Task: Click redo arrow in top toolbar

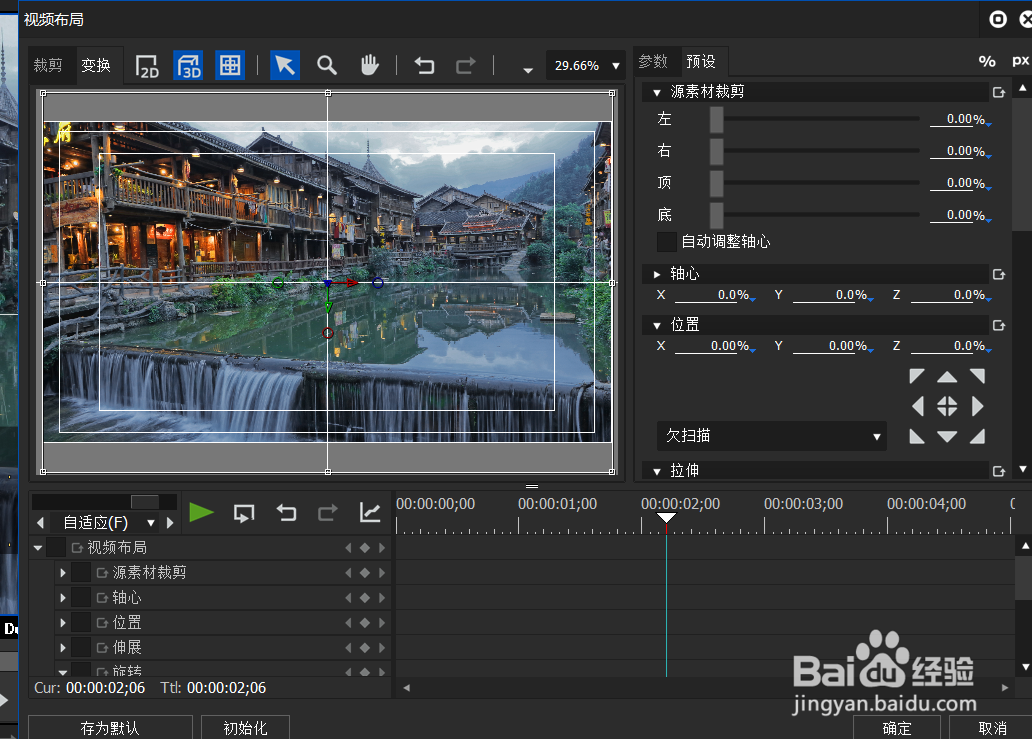Action: [x=466, y=66]
